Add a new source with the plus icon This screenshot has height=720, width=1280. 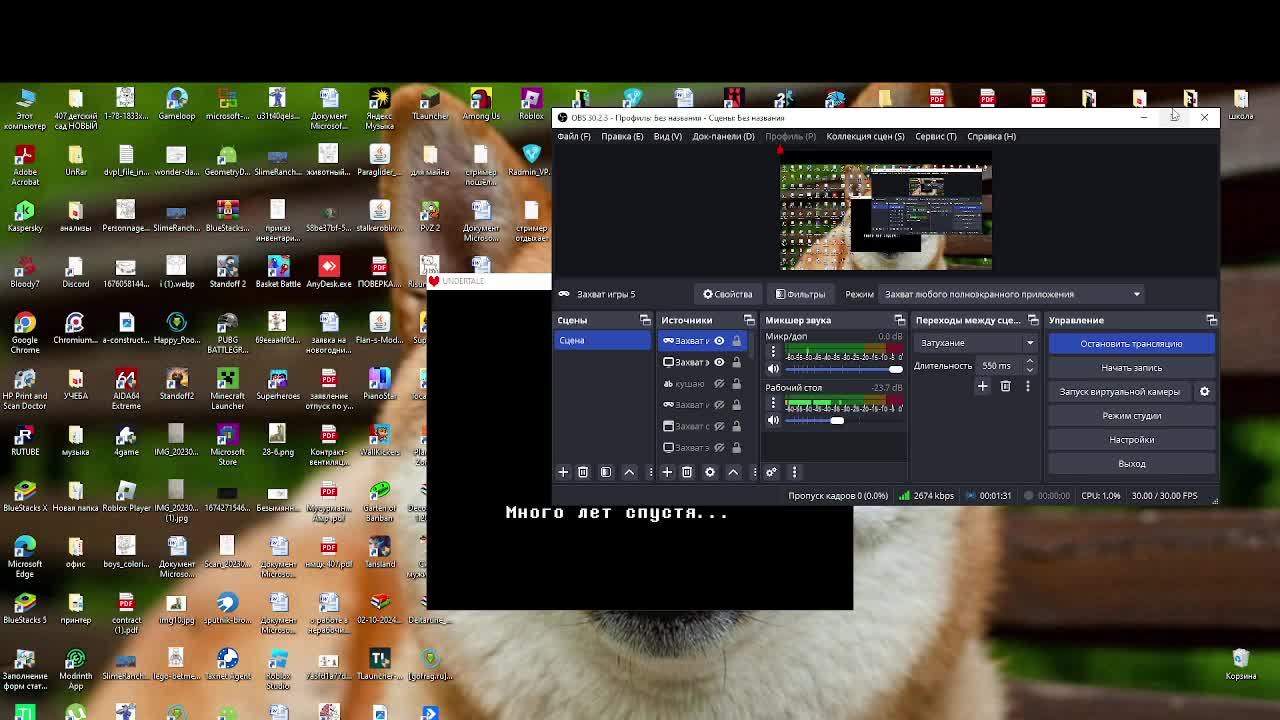(667, 472)
